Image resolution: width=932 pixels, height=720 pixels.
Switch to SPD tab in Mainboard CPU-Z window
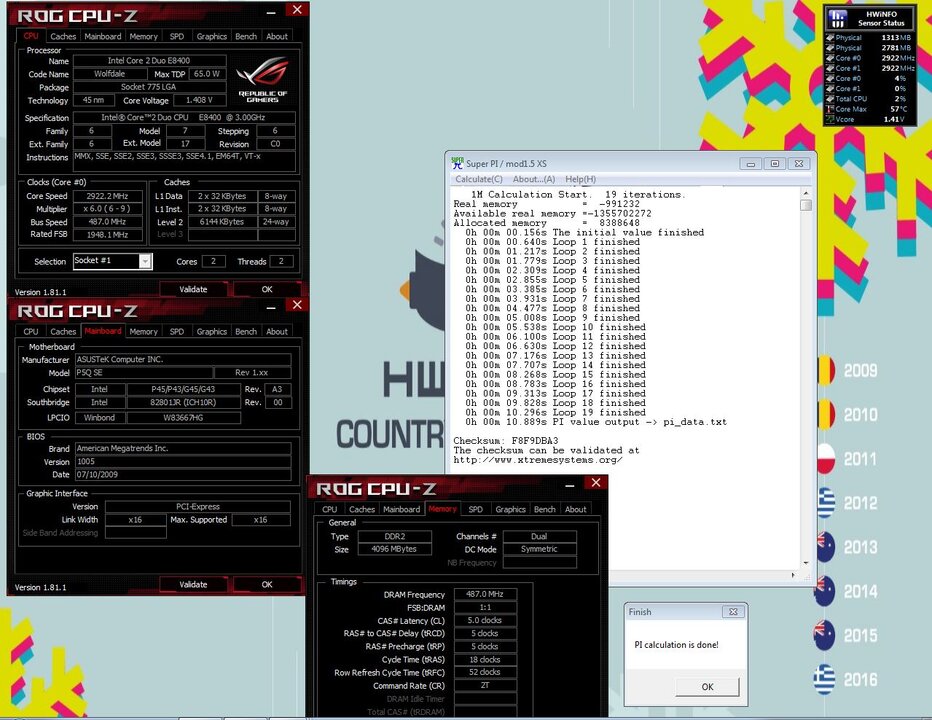click(x=177, y=332)
